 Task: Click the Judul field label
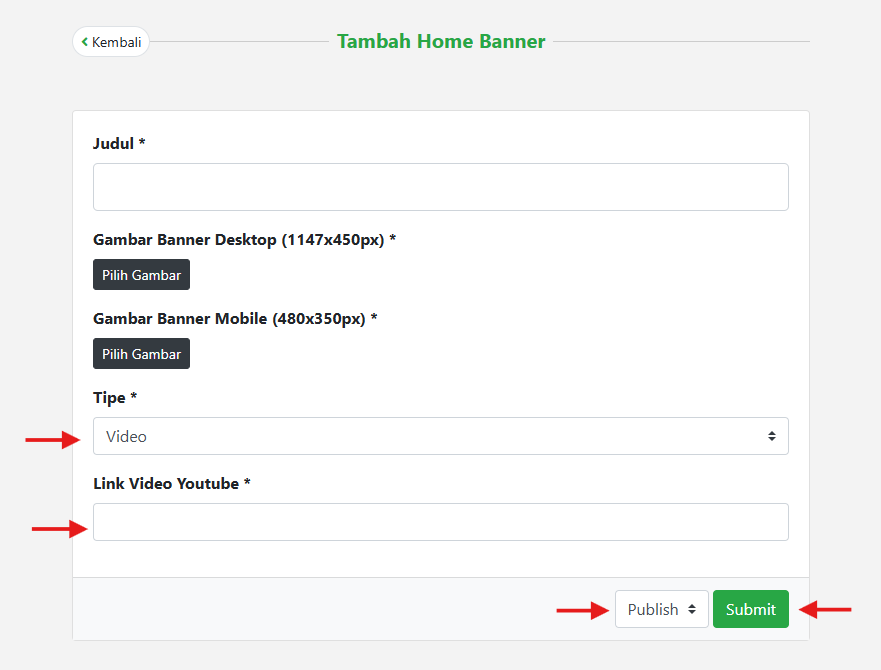coord(119,144)
